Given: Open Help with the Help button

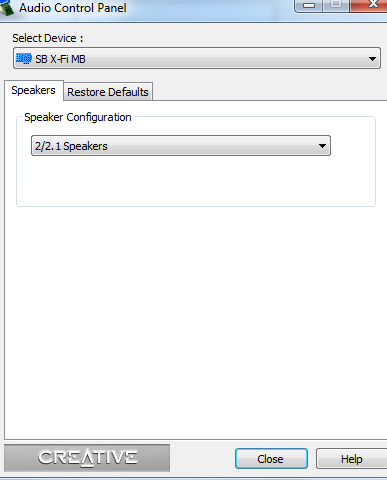Looking at the screenshot, I should pyautogui.click(x=351, y=459).
